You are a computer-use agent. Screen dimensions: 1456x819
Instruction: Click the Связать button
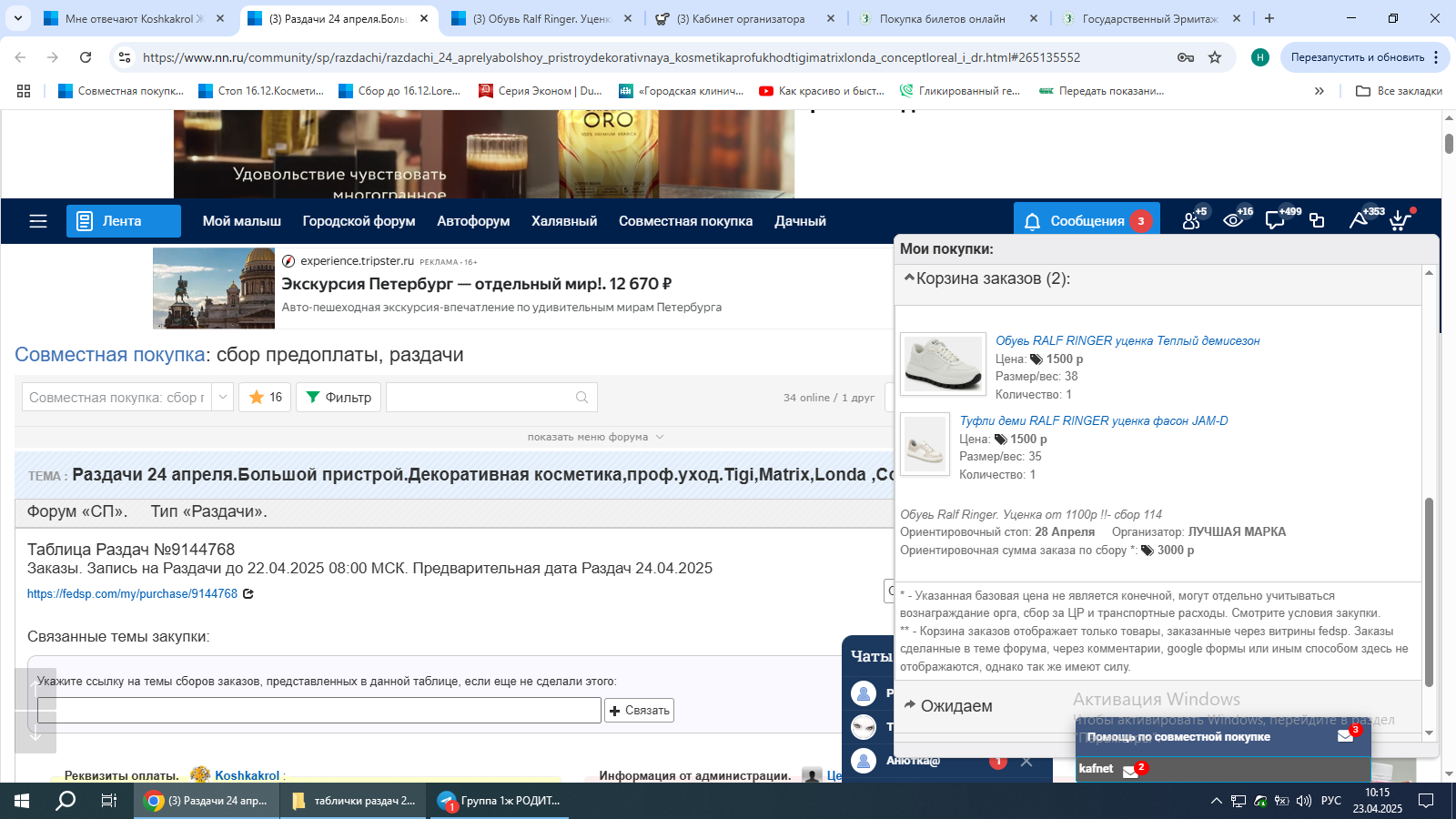coord(639,710)
